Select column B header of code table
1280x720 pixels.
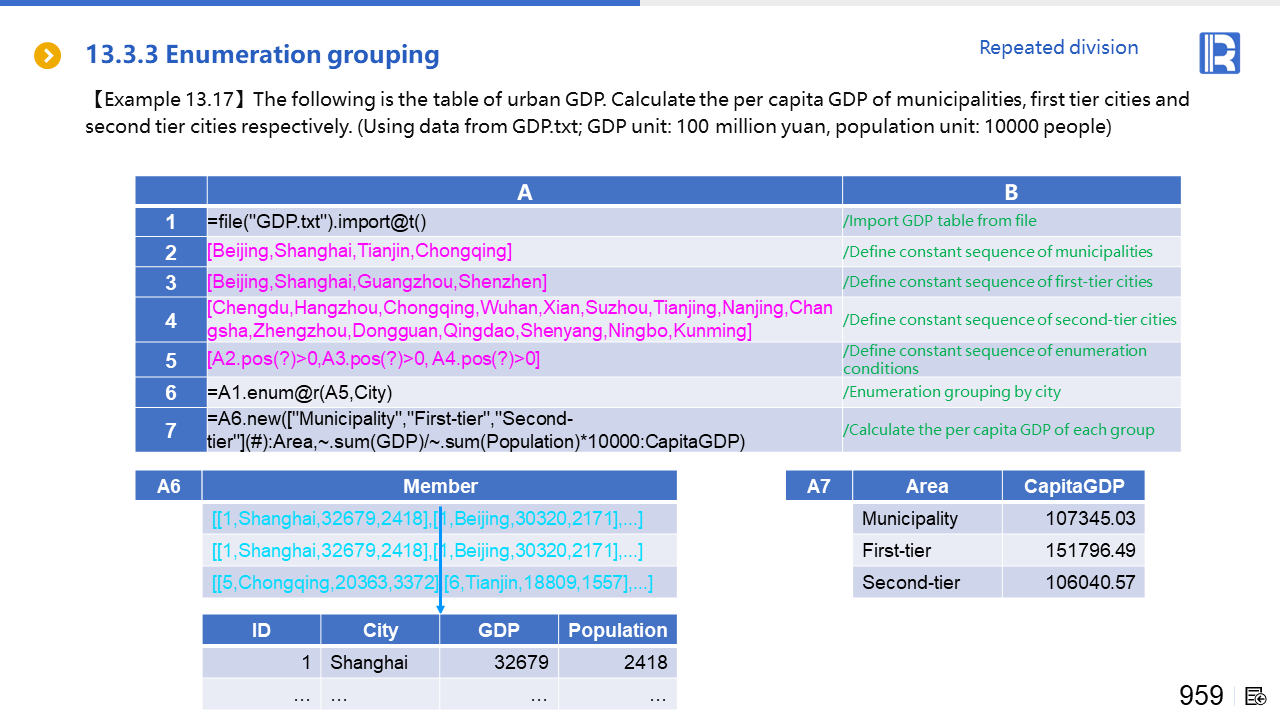coord(1011,192)
